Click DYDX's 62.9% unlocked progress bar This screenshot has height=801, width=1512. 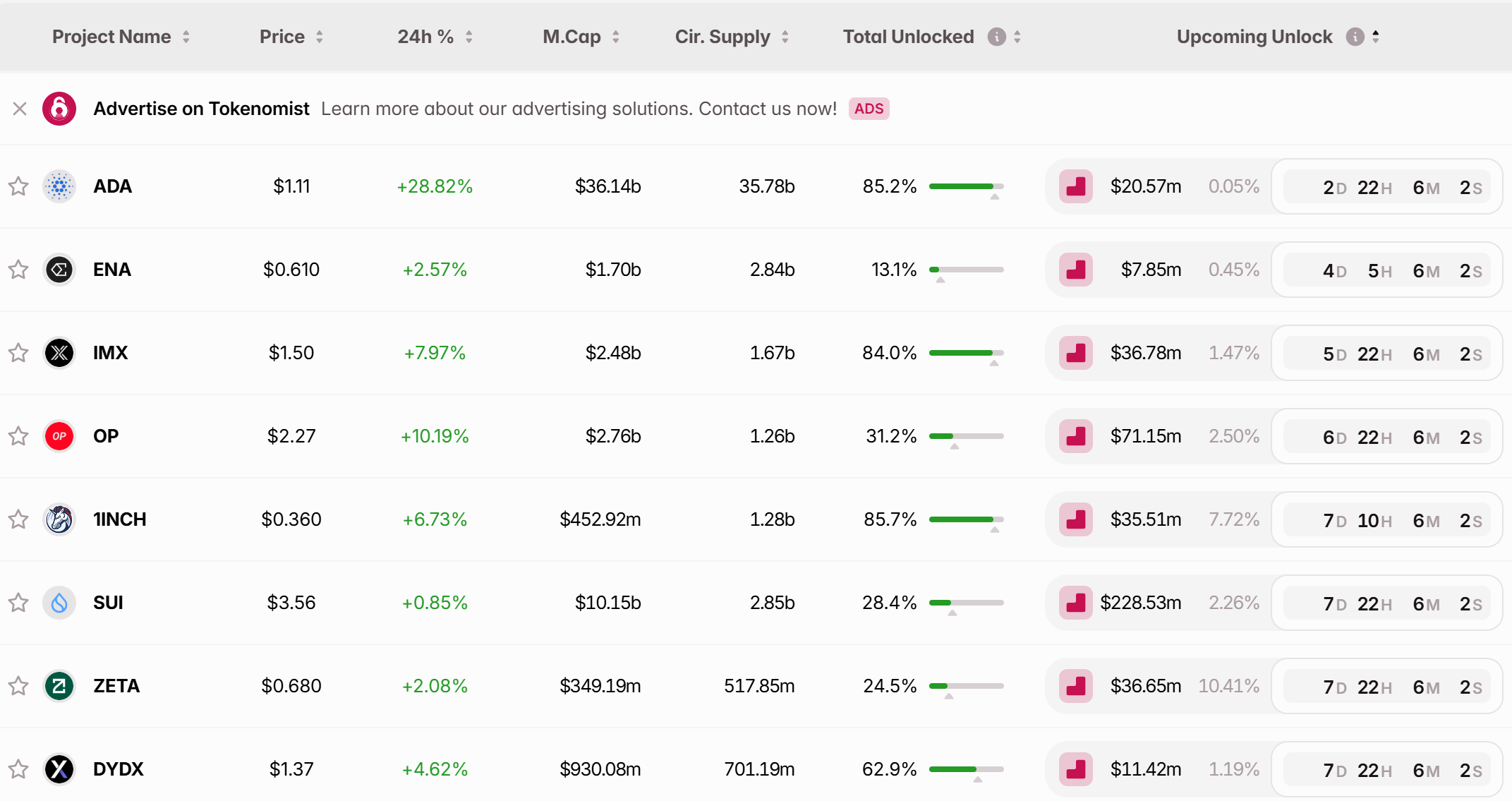(966, 769)
